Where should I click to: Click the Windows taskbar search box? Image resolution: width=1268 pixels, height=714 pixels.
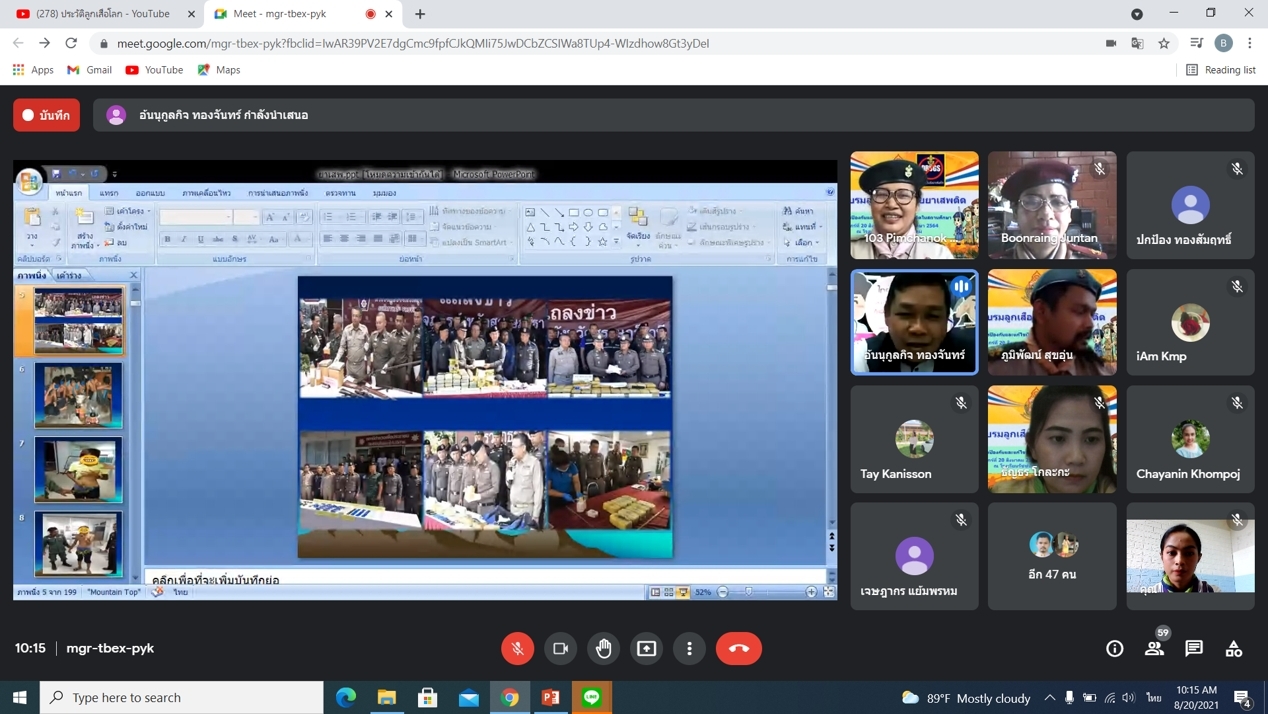182,697
